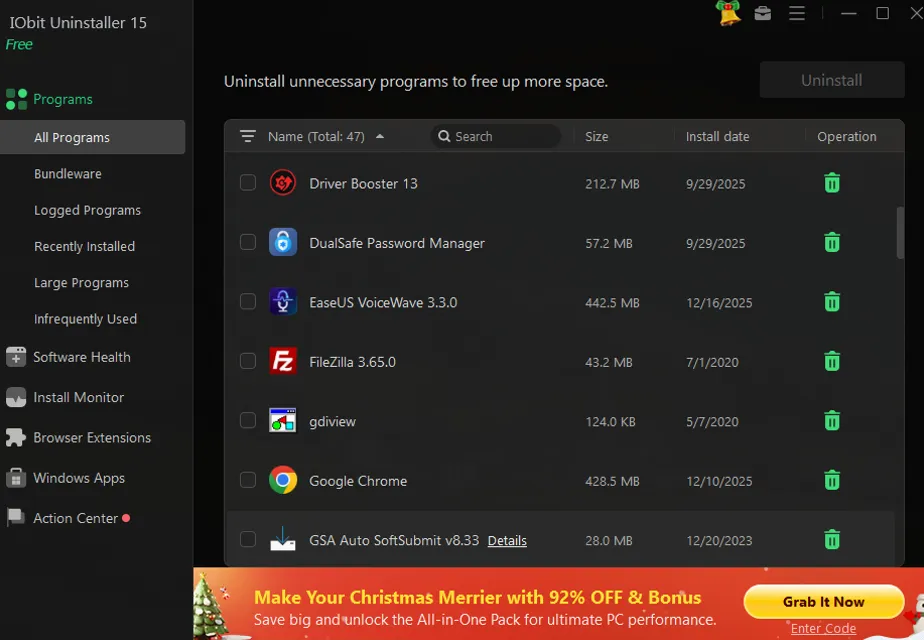Click the Browser Extensions puzzle icon

click(x=16, y=438)
